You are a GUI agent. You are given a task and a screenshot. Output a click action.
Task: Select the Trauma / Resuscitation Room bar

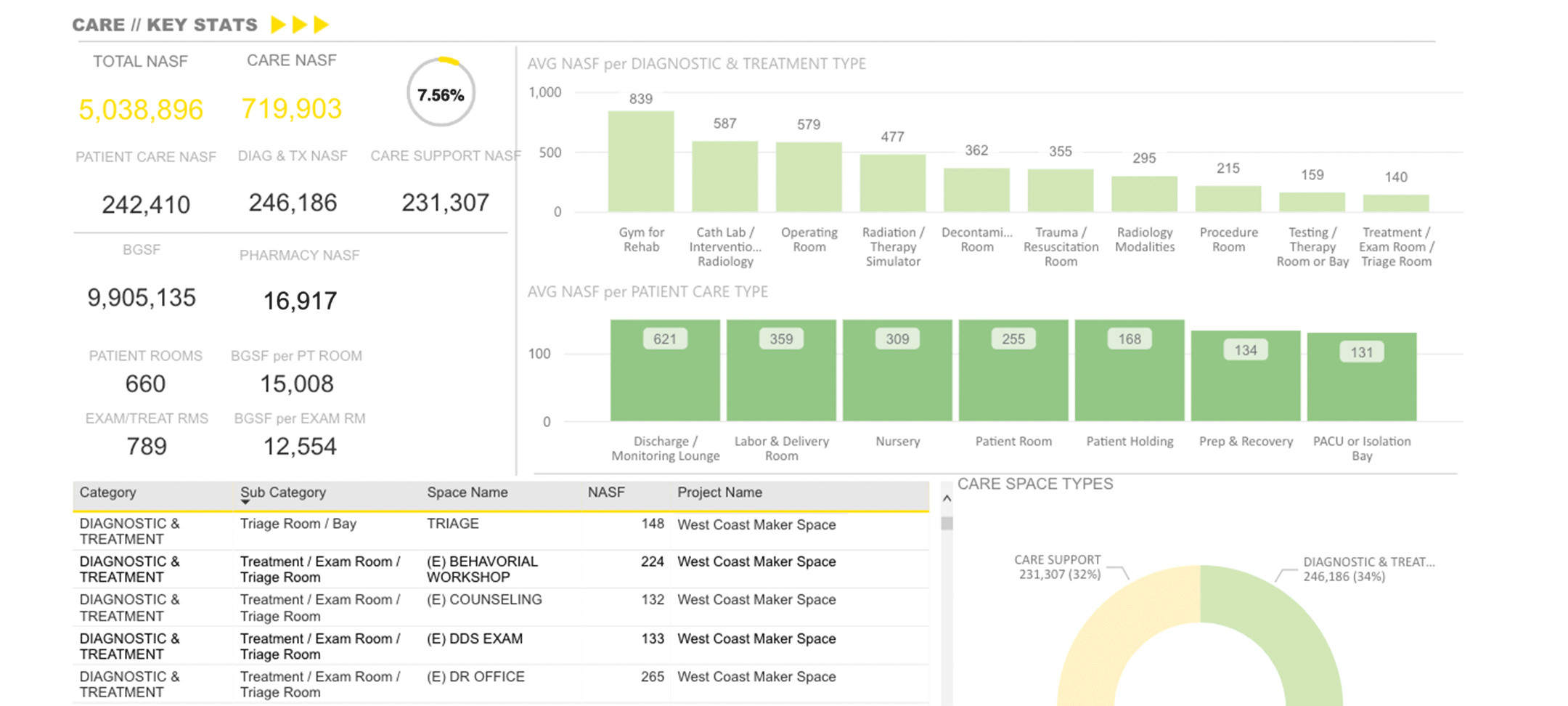[x=1061, y=190]
